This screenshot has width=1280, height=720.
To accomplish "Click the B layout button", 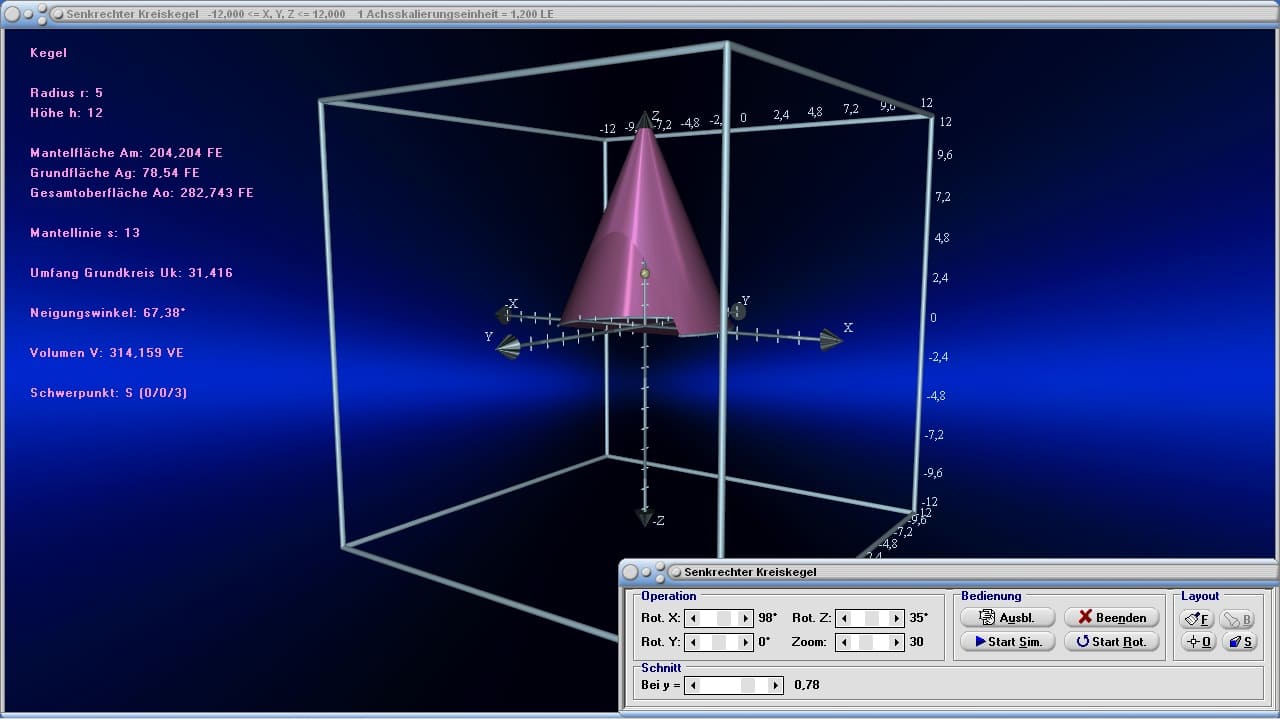I will pos(1238,618).
